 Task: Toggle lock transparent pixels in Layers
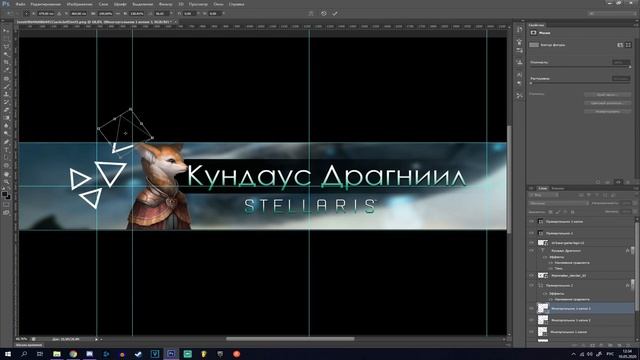(551, 212)
